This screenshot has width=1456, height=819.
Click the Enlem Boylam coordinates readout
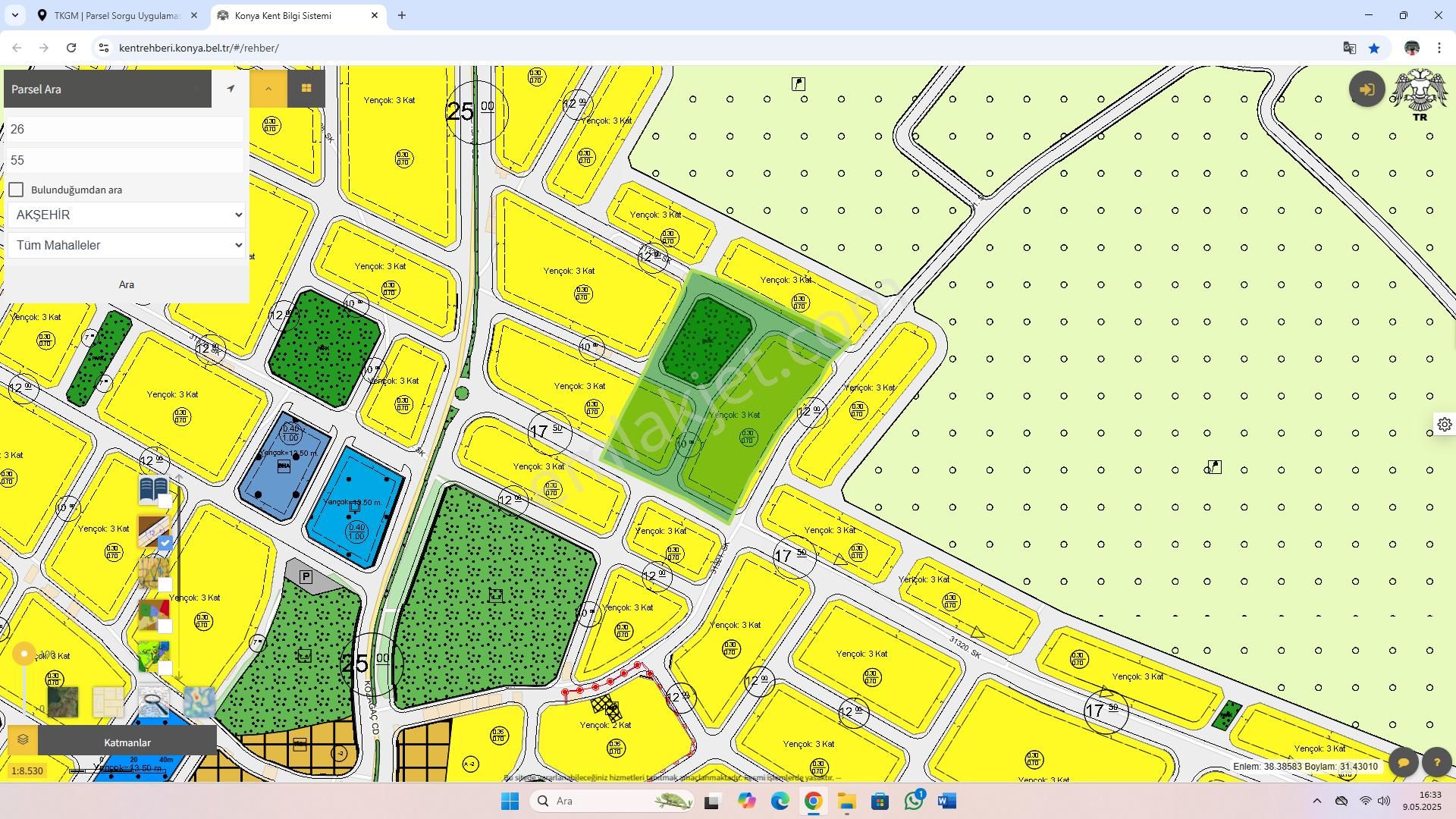tap(1305, 767)
